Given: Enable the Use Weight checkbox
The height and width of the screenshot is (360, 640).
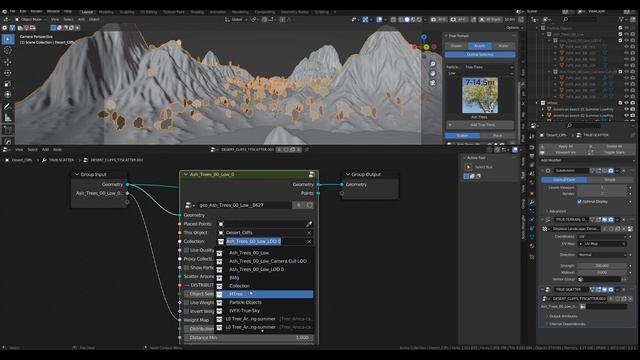Looking at the screenshot, I should pyautogui.click(x=187, y=303).
